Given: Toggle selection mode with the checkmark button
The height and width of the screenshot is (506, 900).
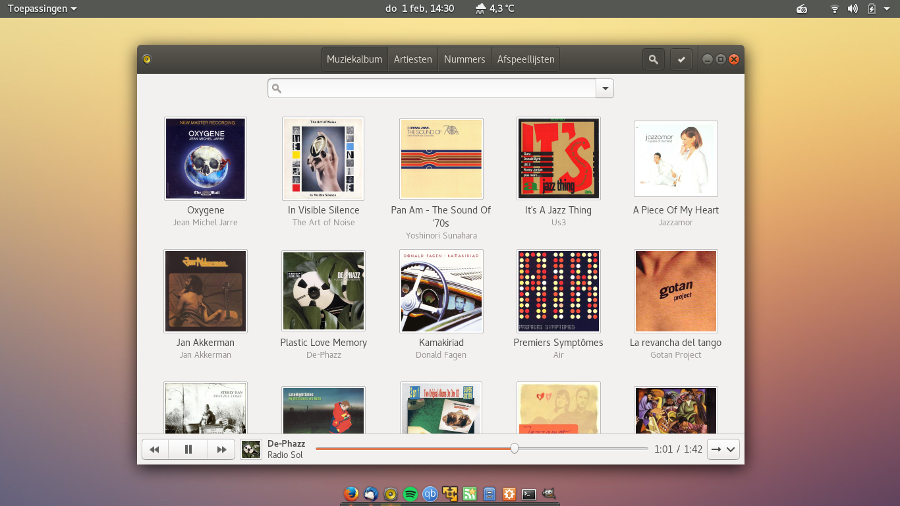Looking at the screenshot, I should click(x=681, y=59).
